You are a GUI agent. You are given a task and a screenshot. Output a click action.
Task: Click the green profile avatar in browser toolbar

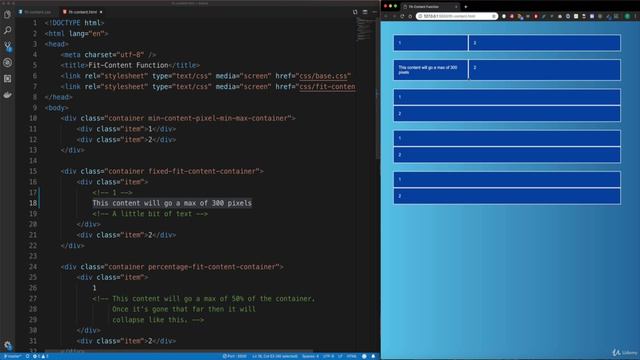pyautogui.click(x=627, y=16)
